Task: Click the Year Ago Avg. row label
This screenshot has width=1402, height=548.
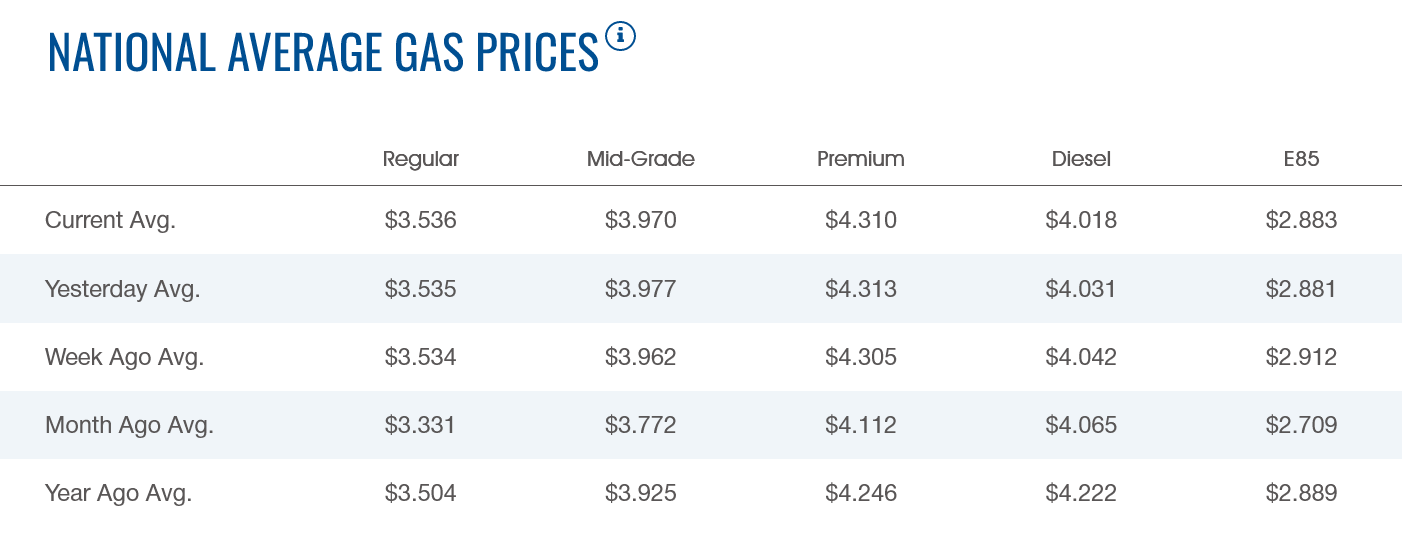Action: (x=119, y=493)
